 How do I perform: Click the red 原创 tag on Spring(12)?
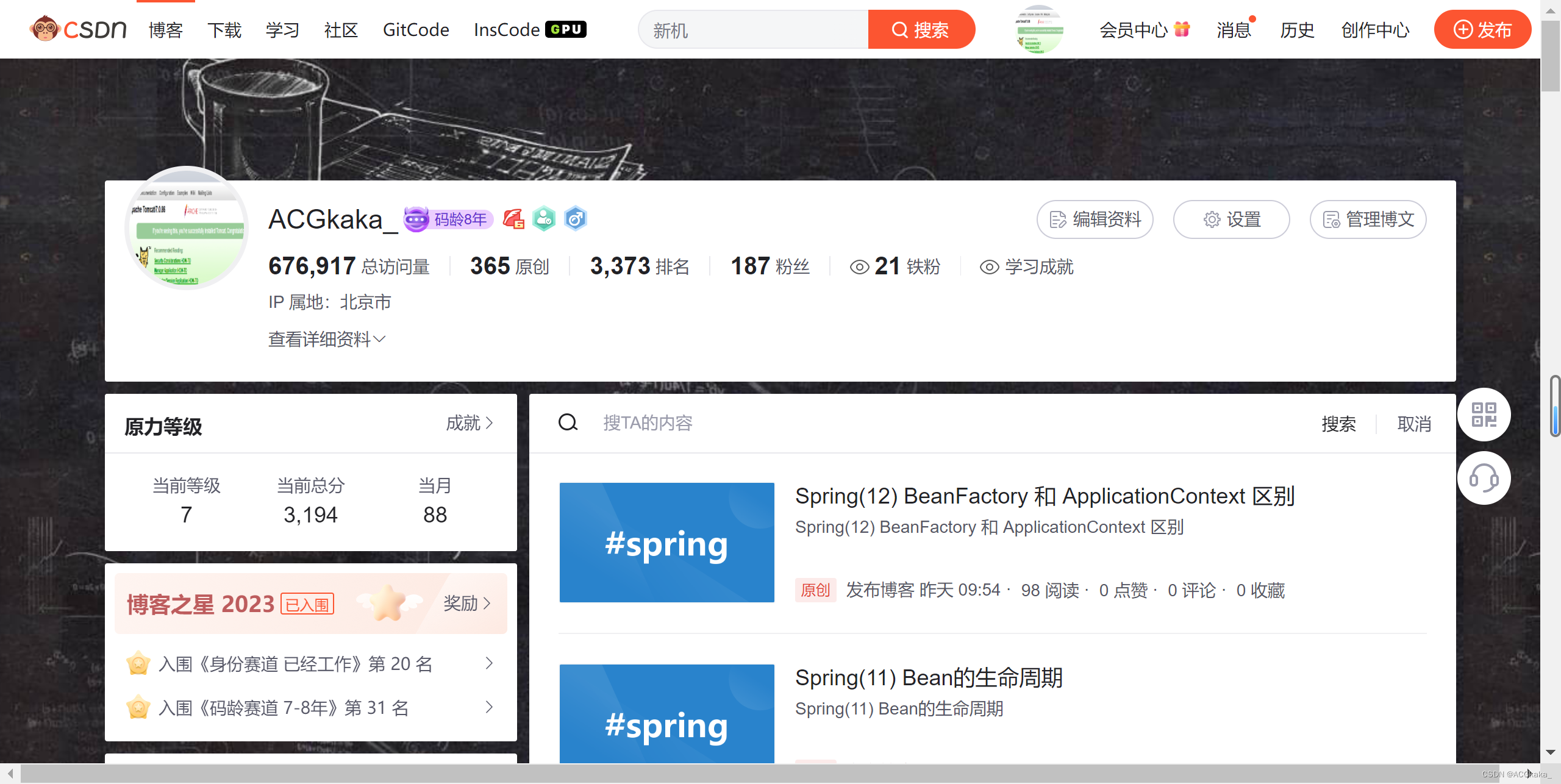815,590
